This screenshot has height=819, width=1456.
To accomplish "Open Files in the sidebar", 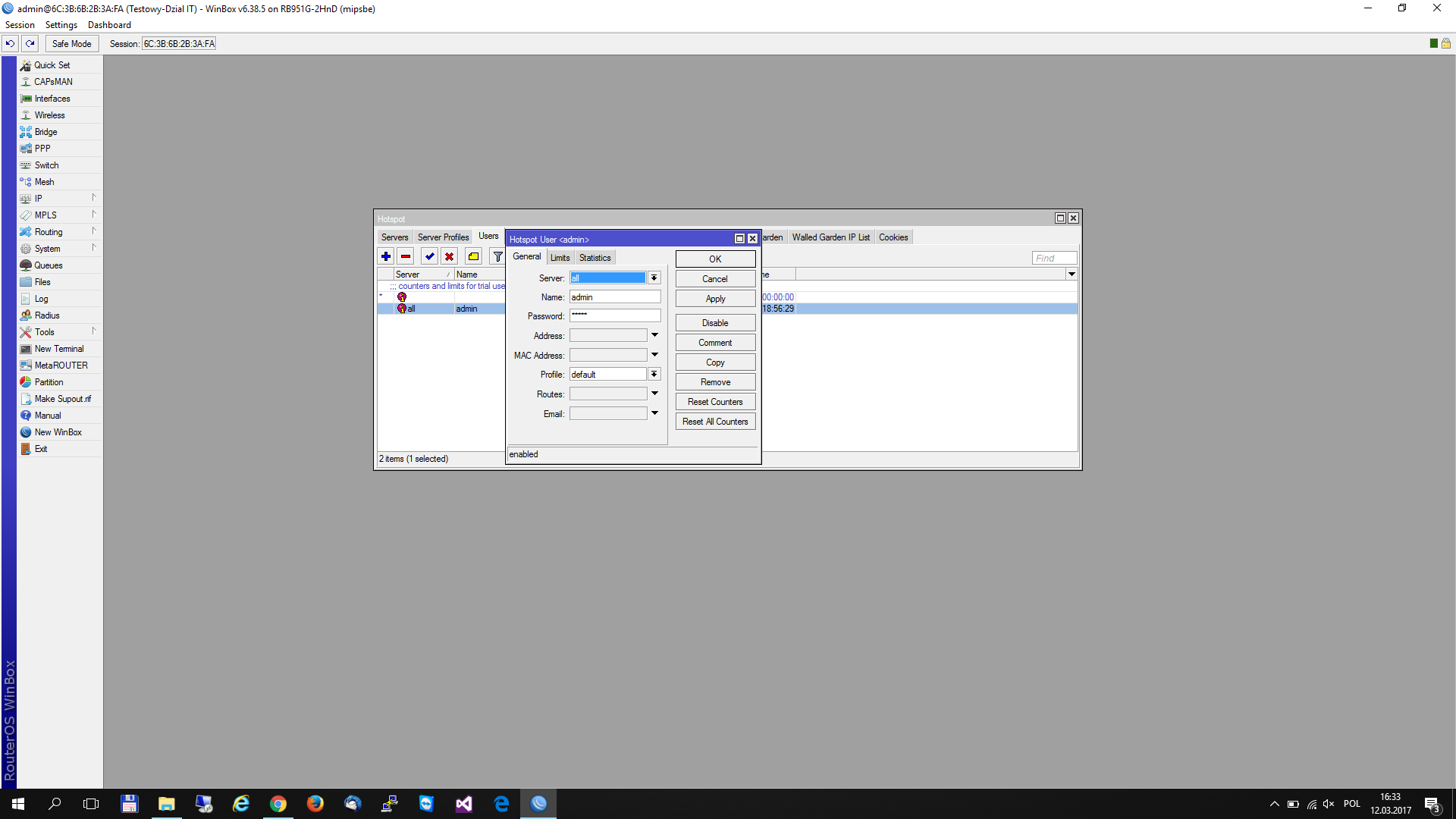I will click(60, 282).
